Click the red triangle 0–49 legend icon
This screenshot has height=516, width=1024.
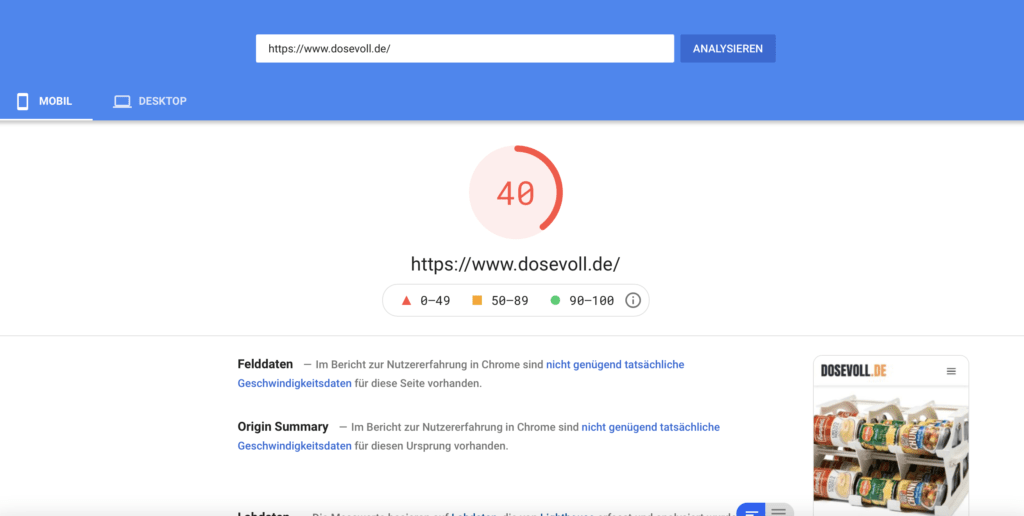tap(406, 300)
